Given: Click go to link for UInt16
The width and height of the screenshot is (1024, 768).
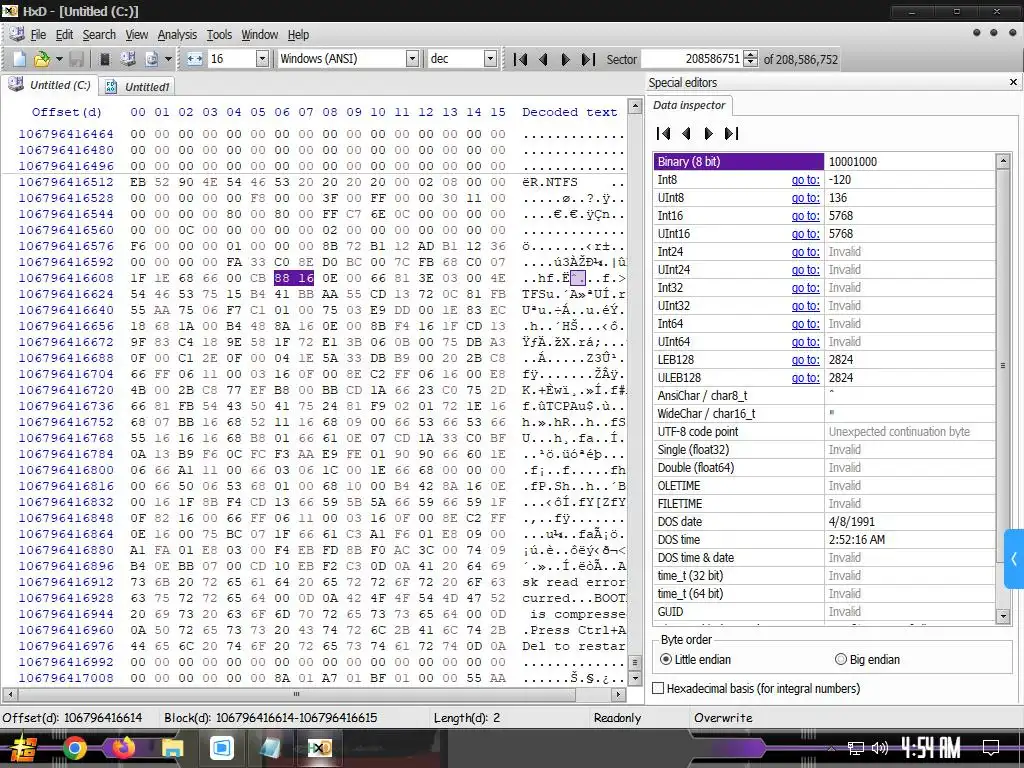Looking at the screenshot, I should point(805,234).
